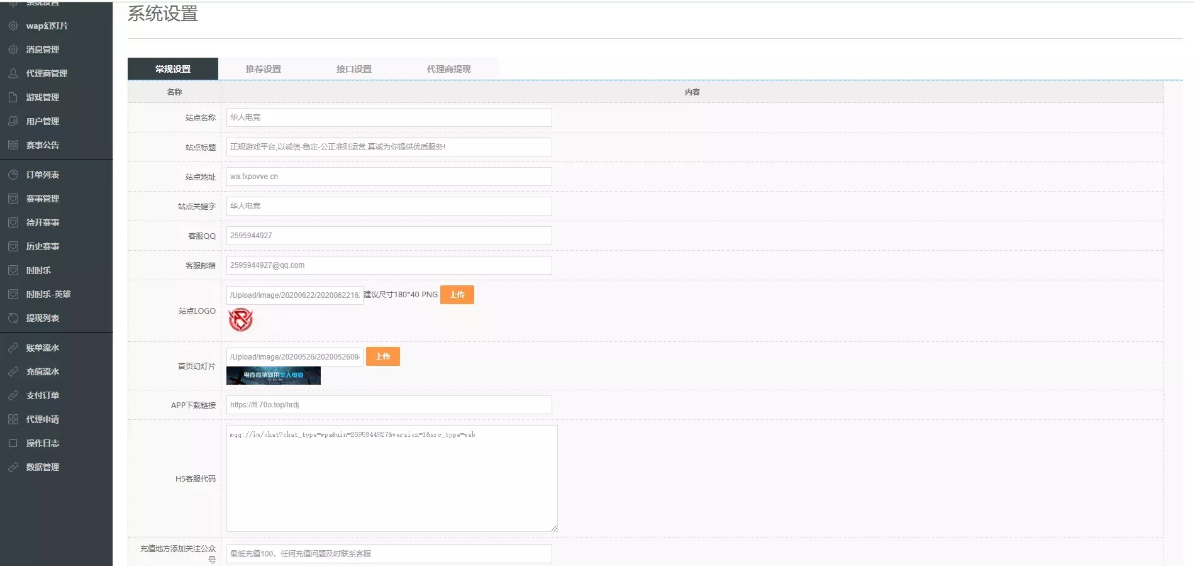1194x574 pixels.
Task: Click the 代理申请 grid icon in sidebar
Action: pos(13,419)
